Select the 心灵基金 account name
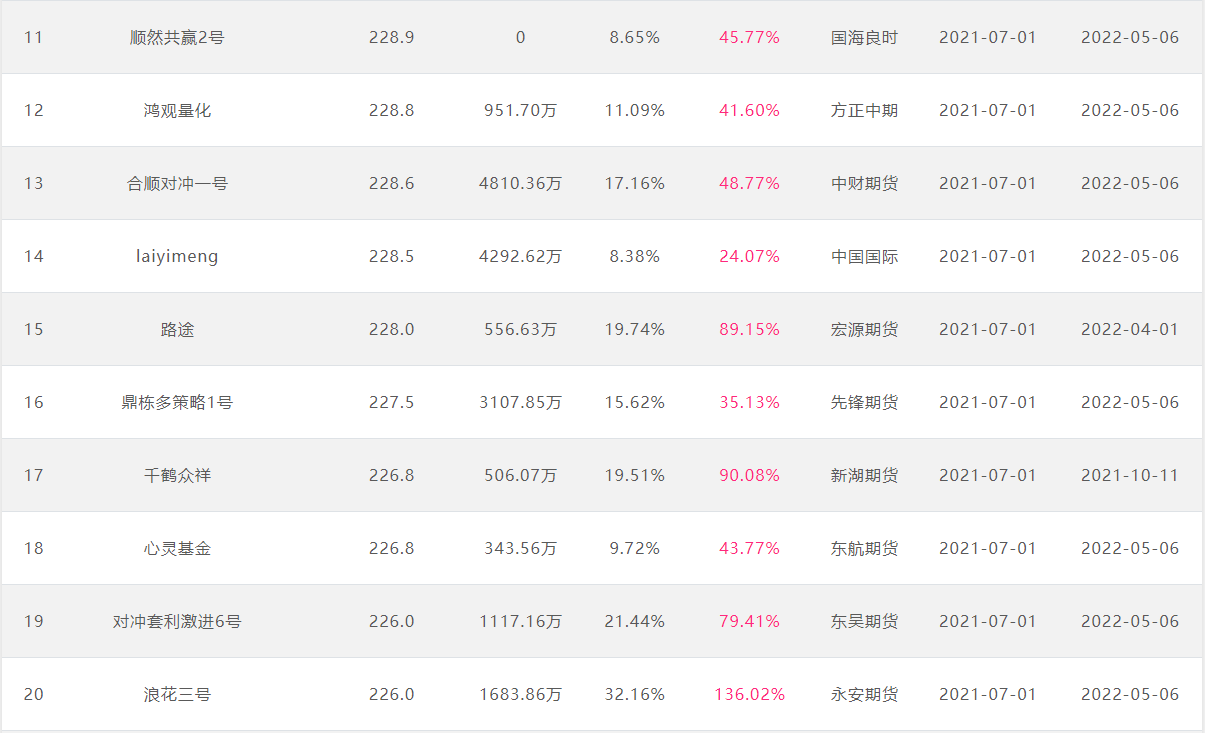The image size is (1205, 733). pos(177,549)
